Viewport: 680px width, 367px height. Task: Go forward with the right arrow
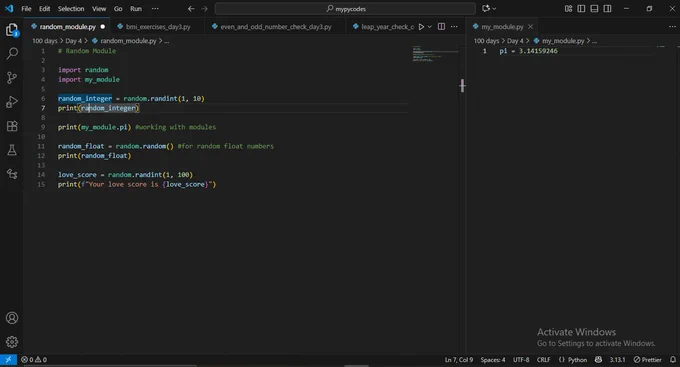tap(204, 8)
